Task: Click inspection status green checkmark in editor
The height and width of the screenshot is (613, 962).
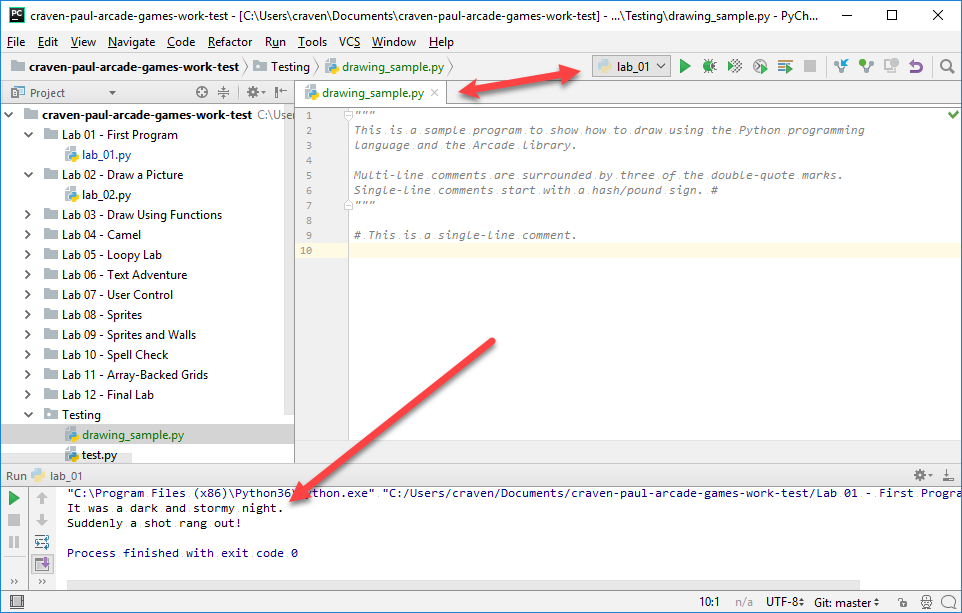Action: click(x=953, y=114)
